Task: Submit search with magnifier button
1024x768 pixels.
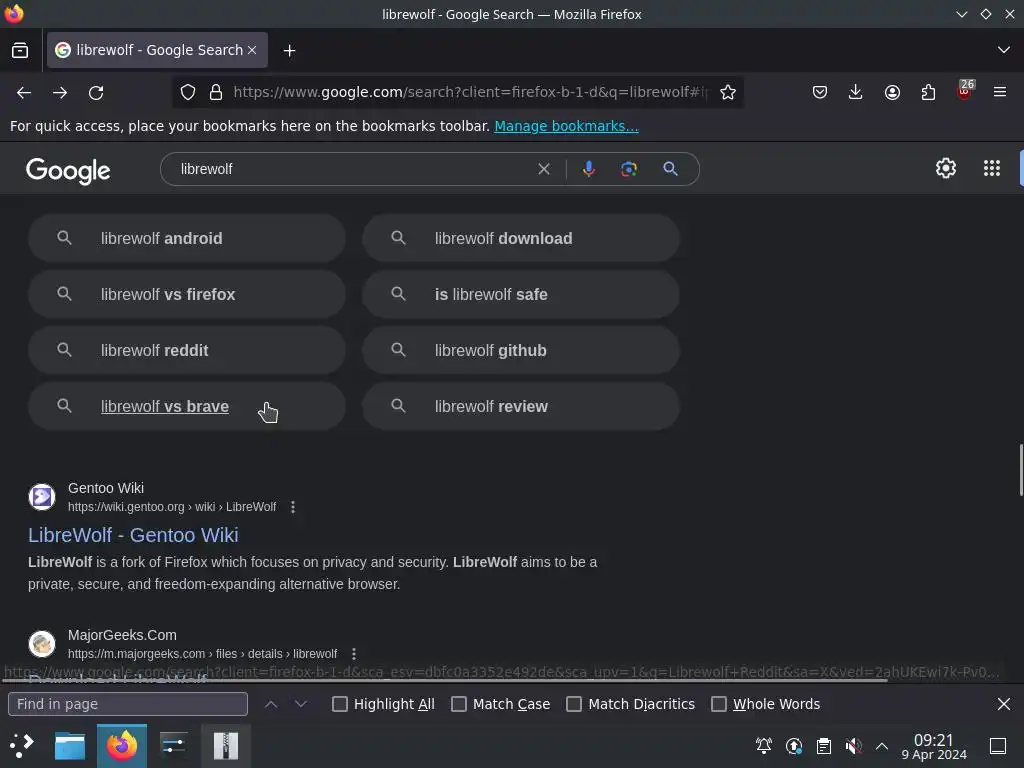Action: point(670,169)
